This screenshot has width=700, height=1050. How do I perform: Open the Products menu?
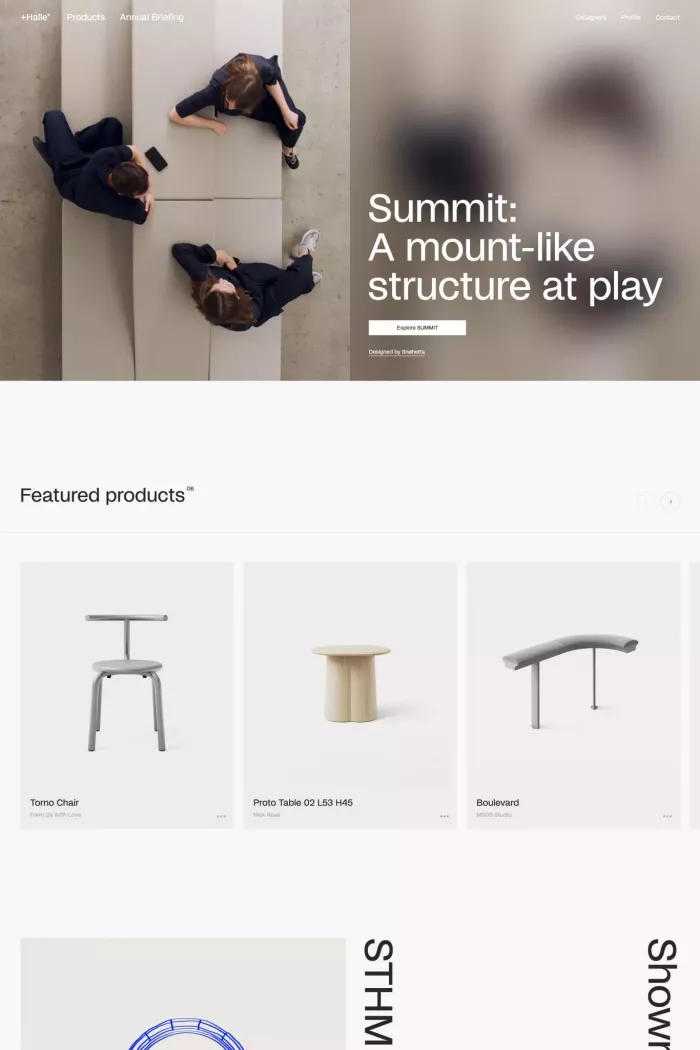pos(86,17)
